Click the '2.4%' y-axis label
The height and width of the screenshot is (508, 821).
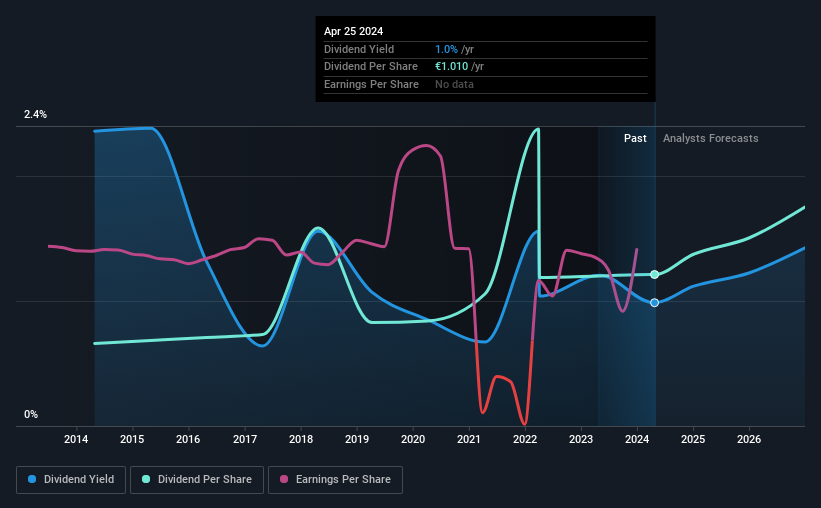pyautogui.click(x=35, y=114)
